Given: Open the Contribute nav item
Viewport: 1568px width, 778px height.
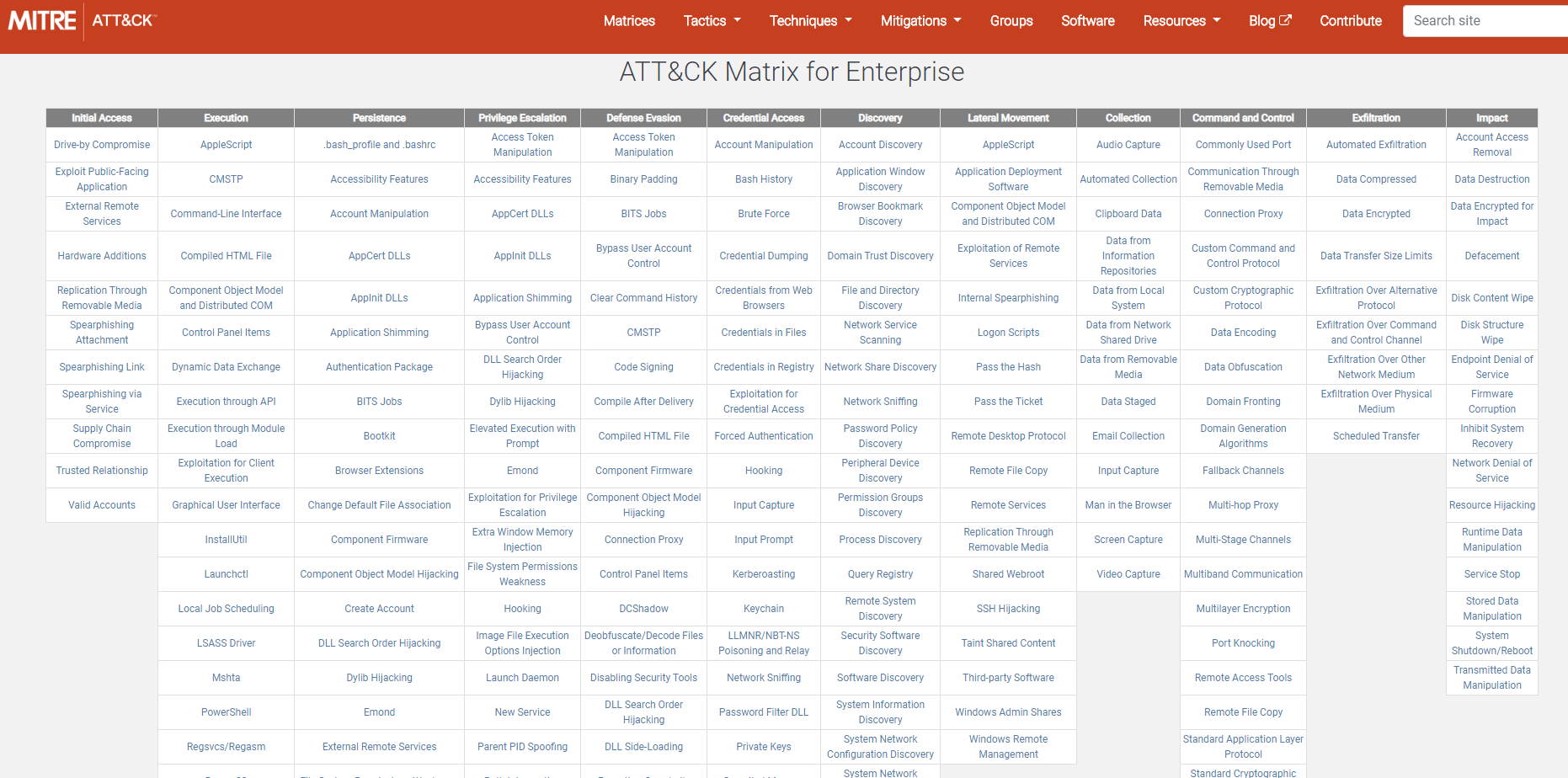Looking at the screenshot, I should 1351,21.
